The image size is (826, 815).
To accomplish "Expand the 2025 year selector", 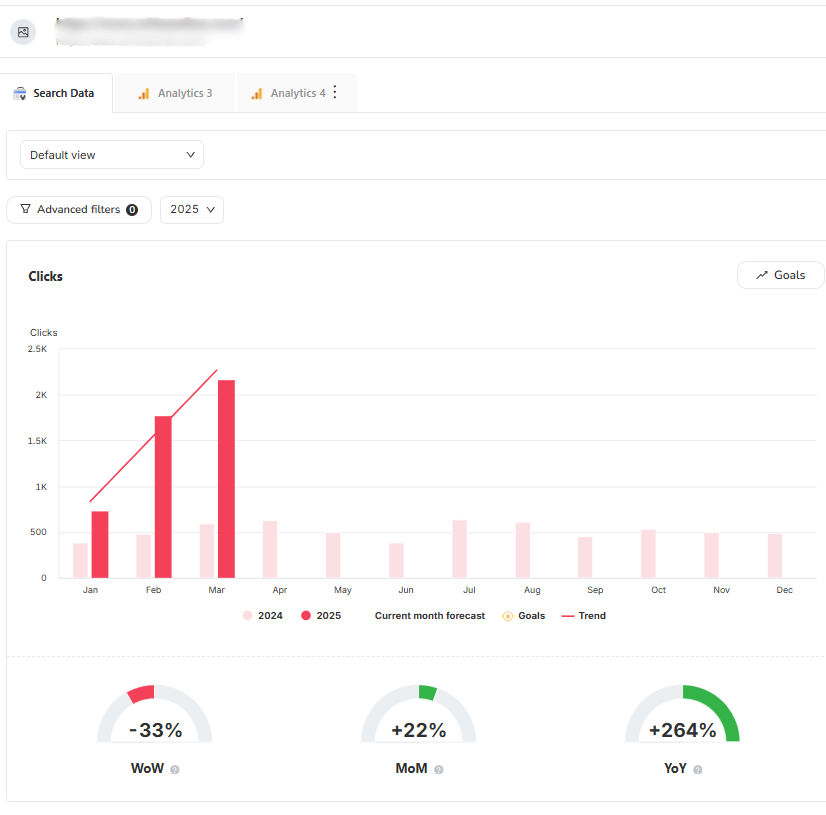I will click(192, 210).
